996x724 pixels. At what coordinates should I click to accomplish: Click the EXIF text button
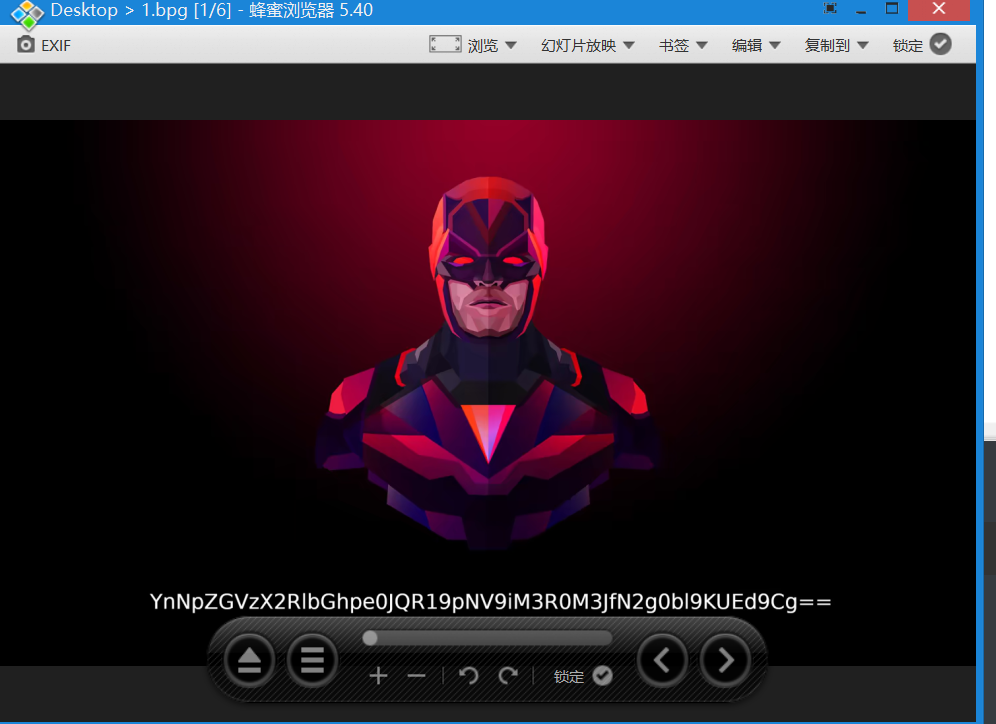56,45
